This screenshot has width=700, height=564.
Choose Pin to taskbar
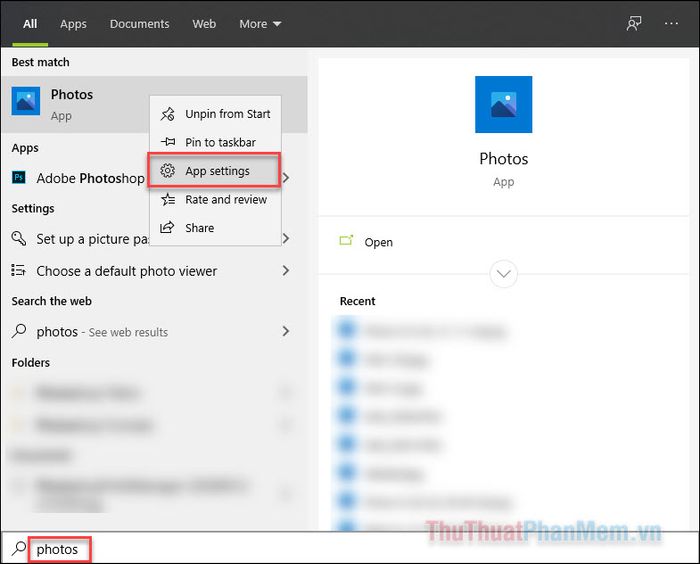pos(215,142)
